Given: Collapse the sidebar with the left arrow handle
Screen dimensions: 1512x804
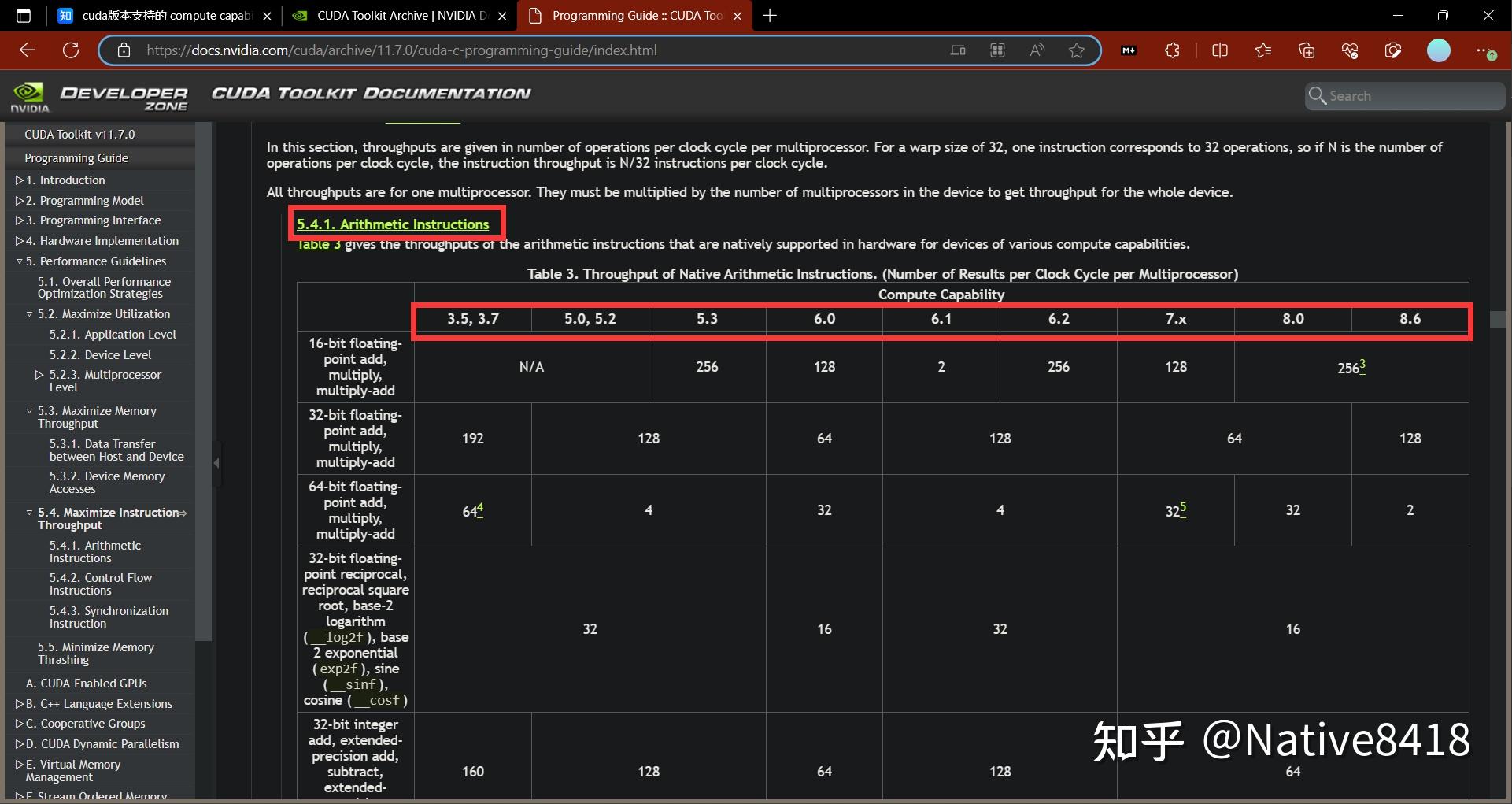Looking at the screenshot, I should (x=216, y=464).
